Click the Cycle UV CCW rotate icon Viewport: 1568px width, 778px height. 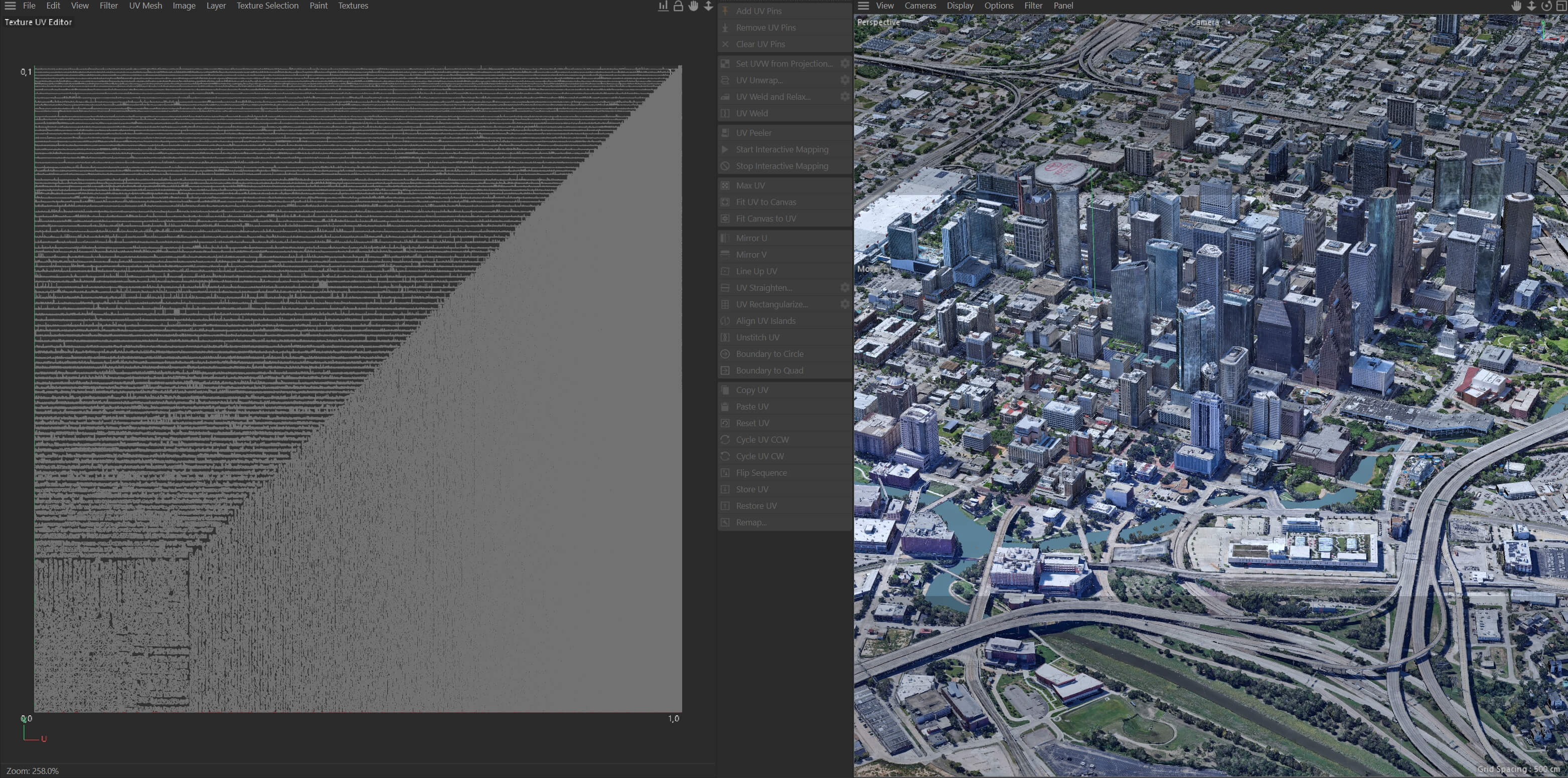(725, 439)
